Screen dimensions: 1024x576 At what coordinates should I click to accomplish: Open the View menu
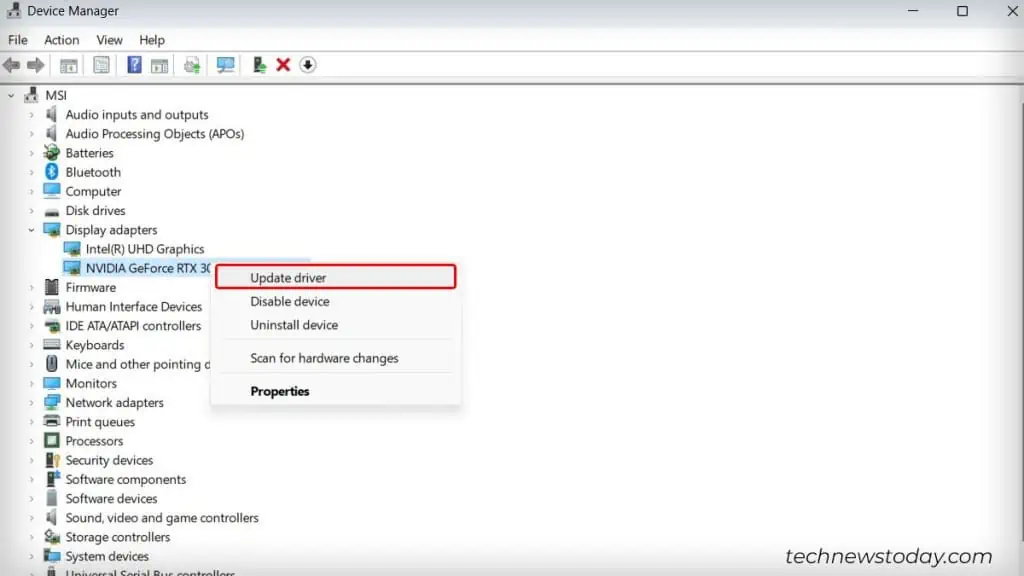[x=109, y=40]
